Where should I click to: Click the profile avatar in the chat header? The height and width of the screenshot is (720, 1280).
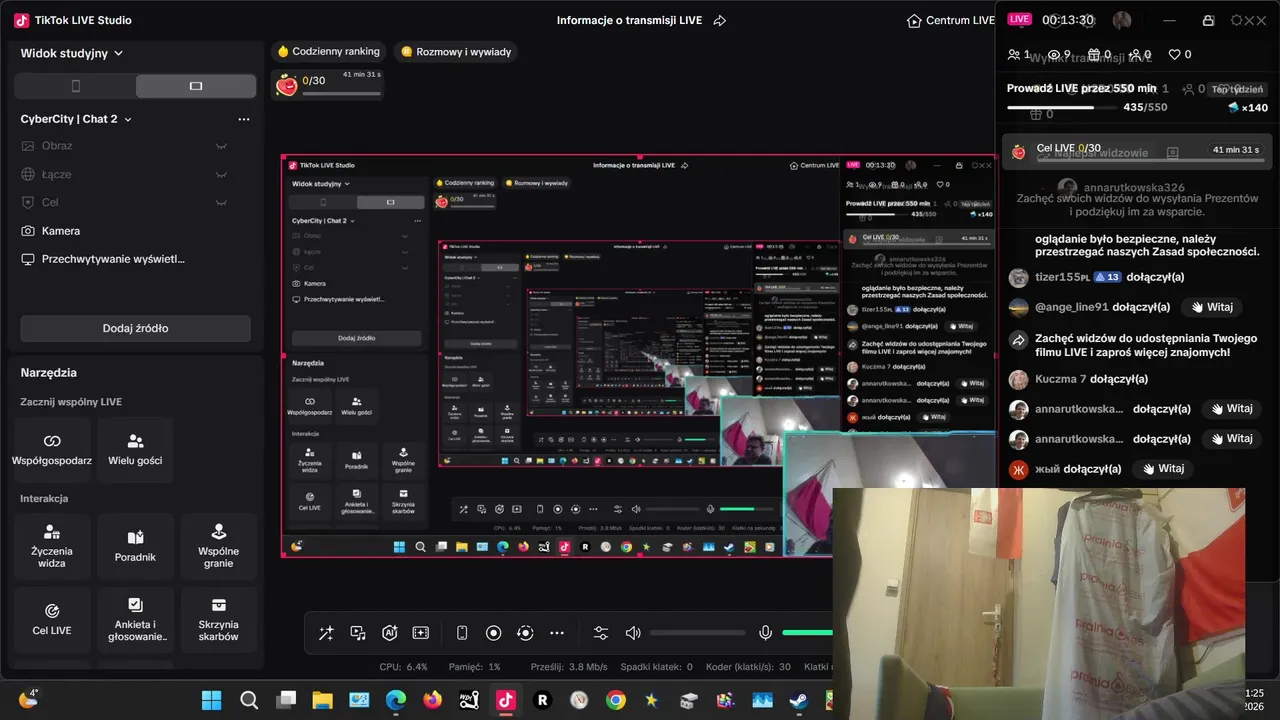coord(1122,20)
